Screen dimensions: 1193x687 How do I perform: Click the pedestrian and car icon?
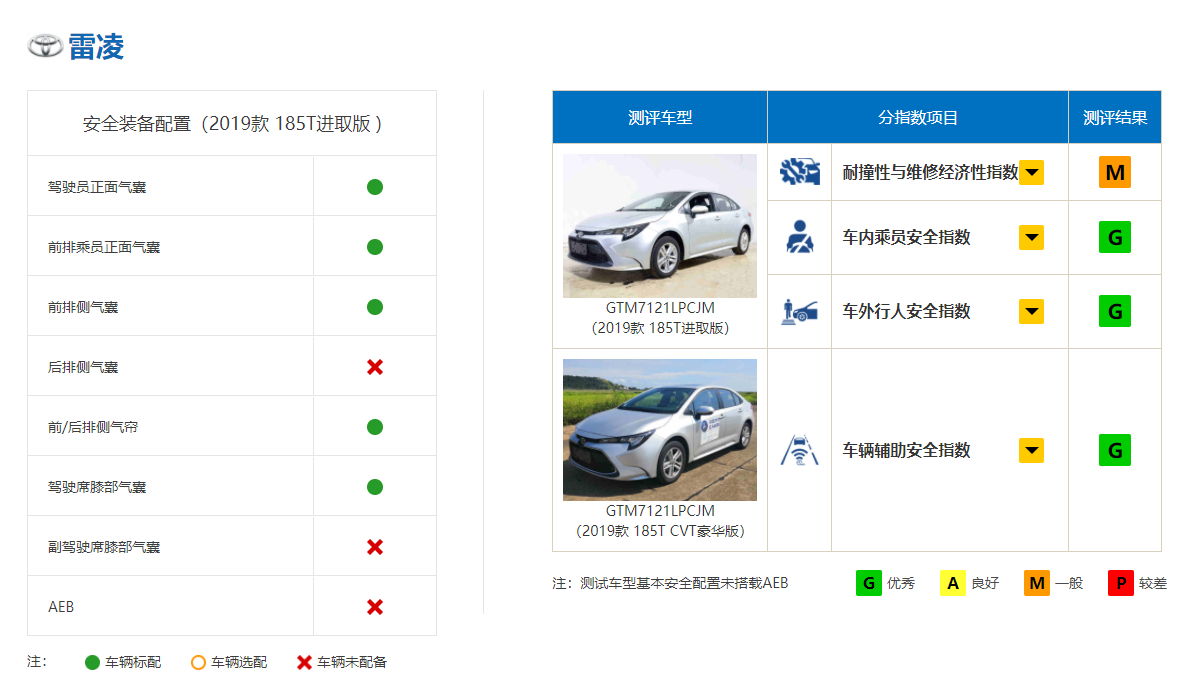click(x=800, y=311)
